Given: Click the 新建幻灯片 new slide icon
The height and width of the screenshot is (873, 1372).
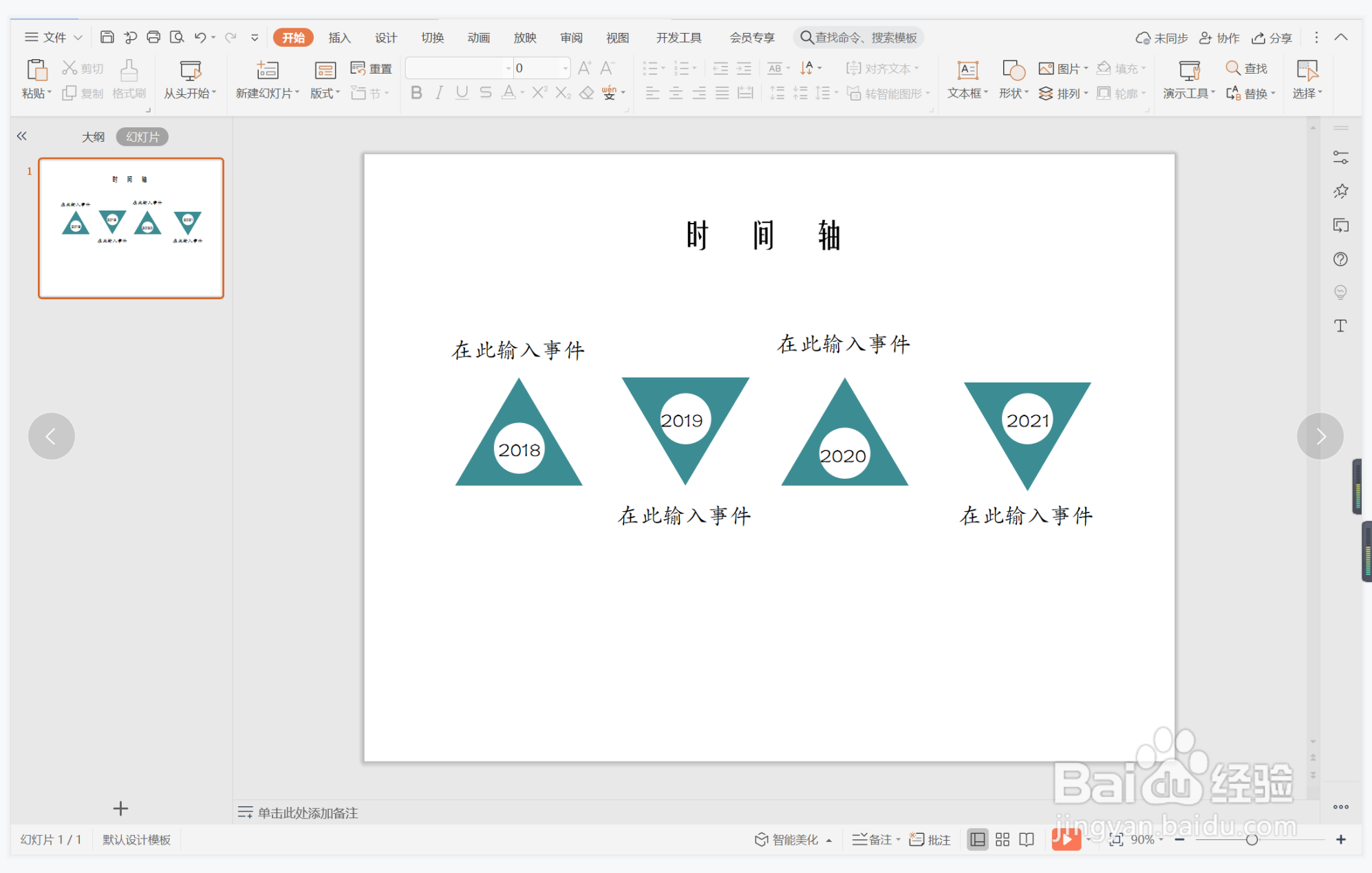Looking at the screenshot, I should tap(267, 71).
